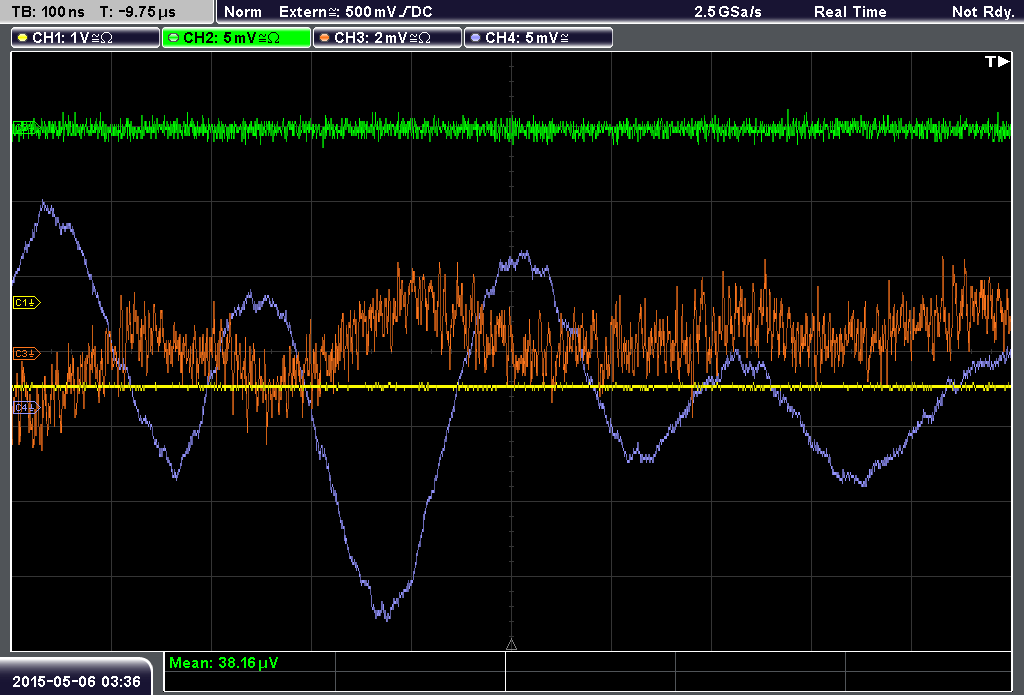Select the CH2: 5mV channel tab
This screenshot has height=695, width=1024.
(236, 38)
